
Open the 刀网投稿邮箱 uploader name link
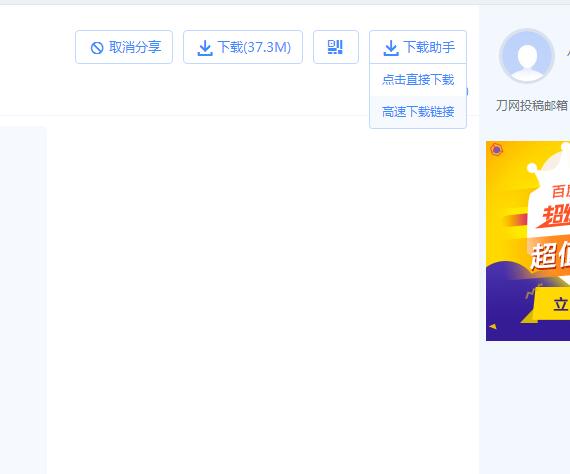531,106
